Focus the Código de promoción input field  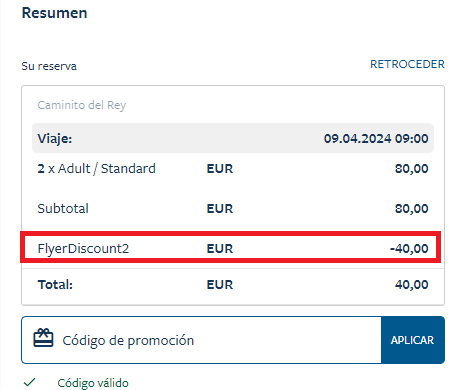201,340
